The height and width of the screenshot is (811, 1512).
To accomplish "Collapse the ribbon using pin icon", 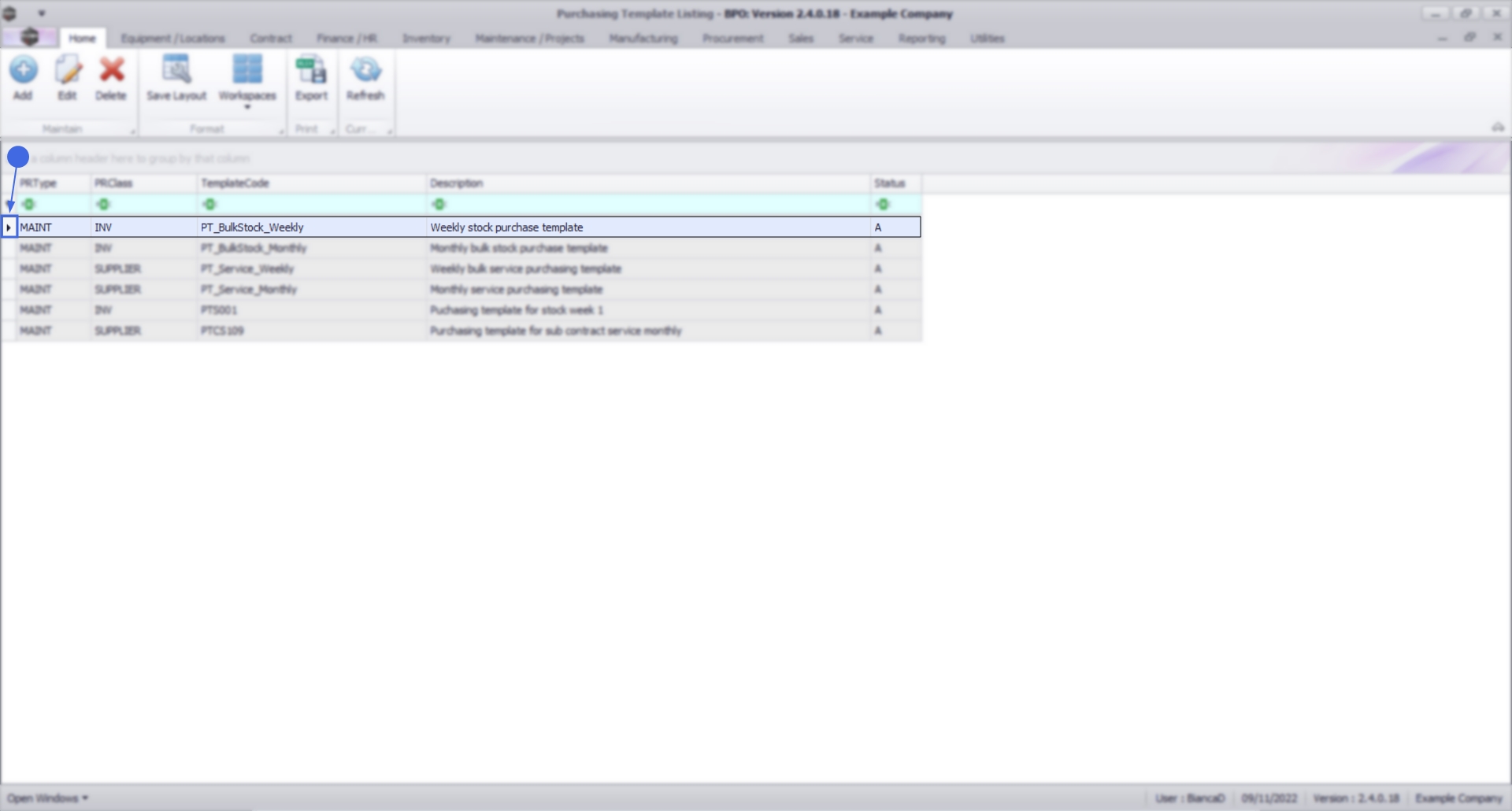I will 1497,127.
